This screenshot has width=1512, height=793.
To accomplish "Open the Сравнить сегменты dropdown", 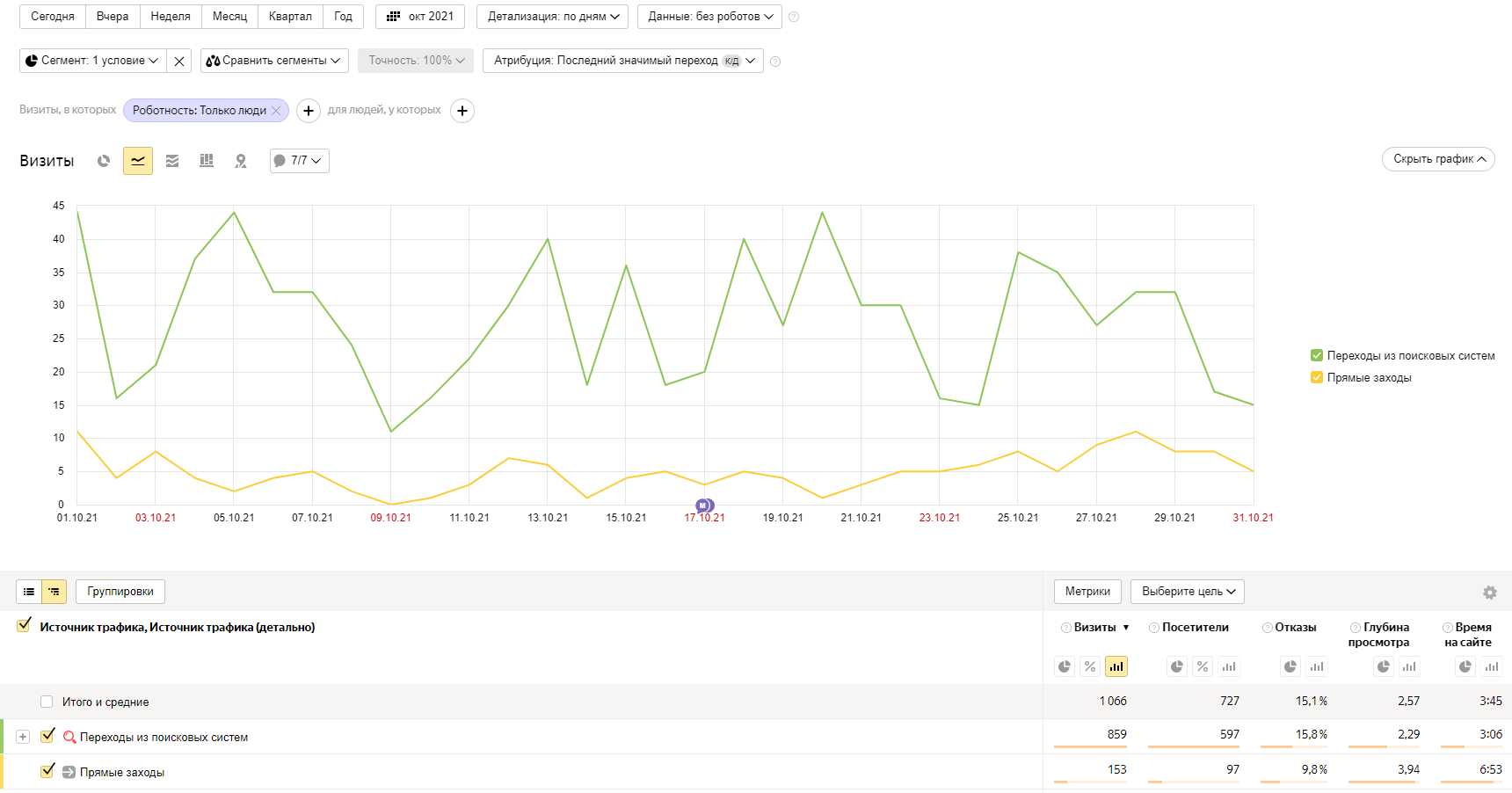I will pos(274,61).
